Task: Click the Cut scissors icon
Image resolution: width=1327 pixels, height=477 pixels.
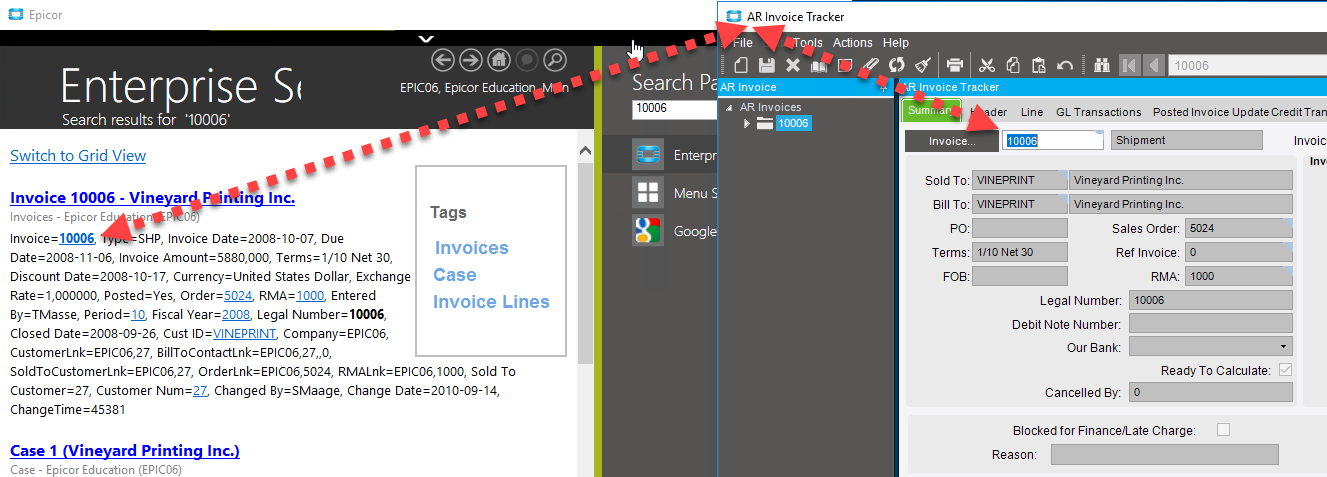Action: tap(987, 65)
